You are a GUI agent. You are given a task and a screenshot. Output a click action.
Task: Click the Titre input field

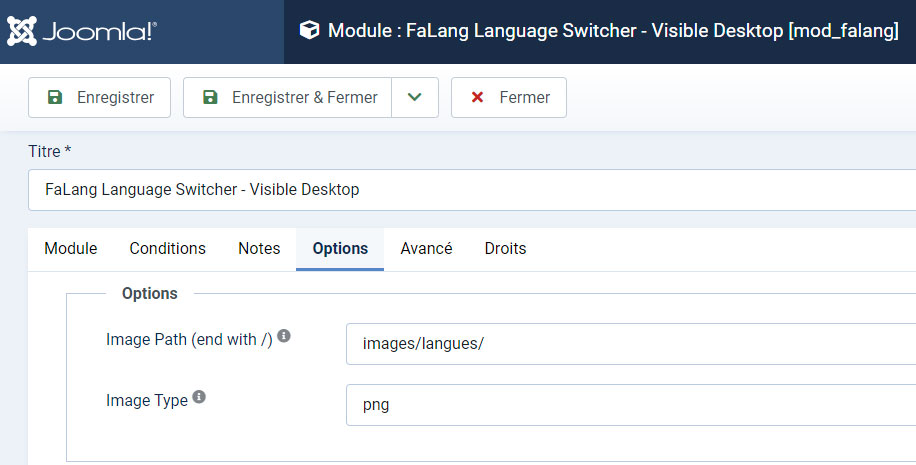click(x=472, y=190)
